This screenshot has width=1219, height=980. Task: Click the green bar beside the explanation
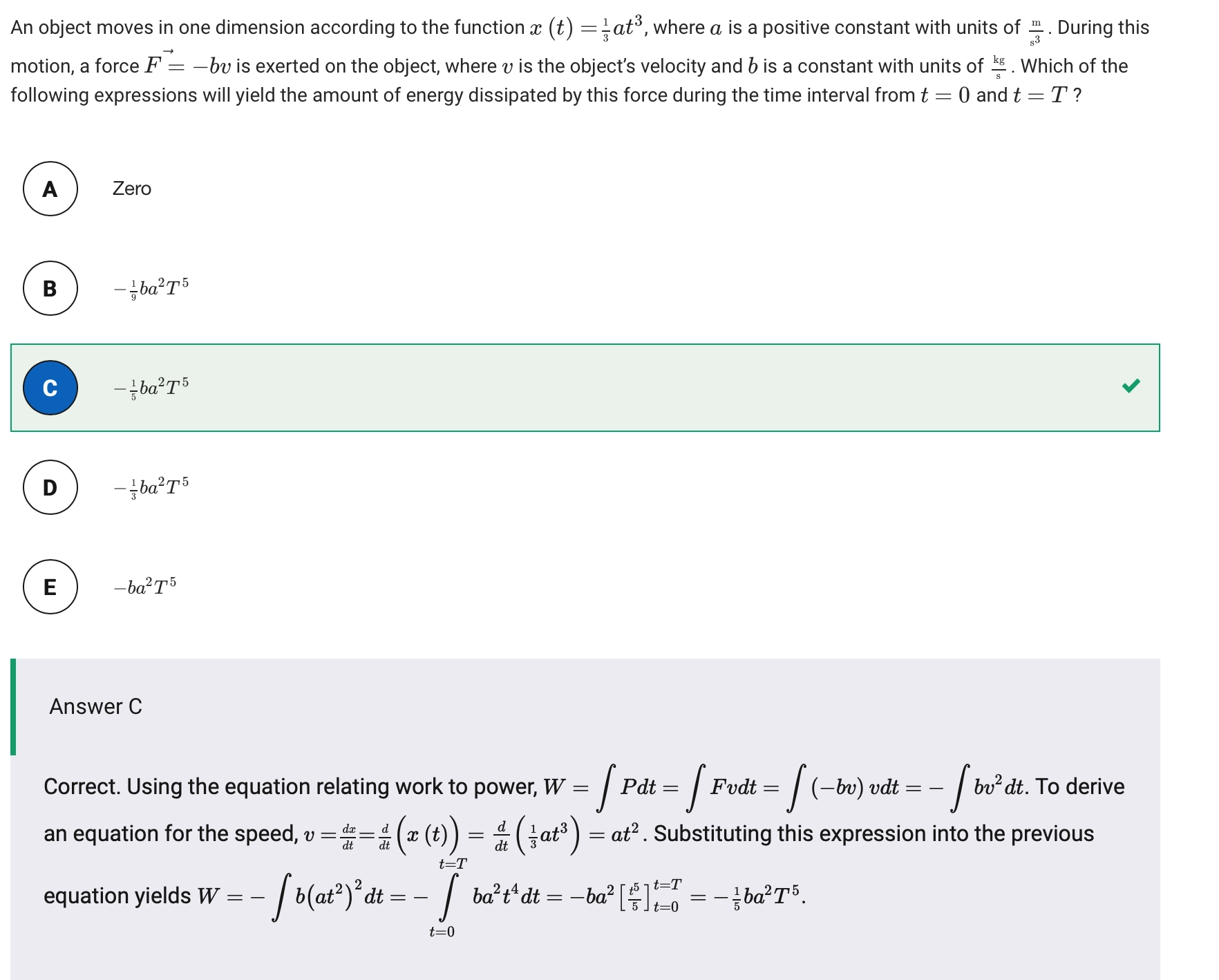13,706
